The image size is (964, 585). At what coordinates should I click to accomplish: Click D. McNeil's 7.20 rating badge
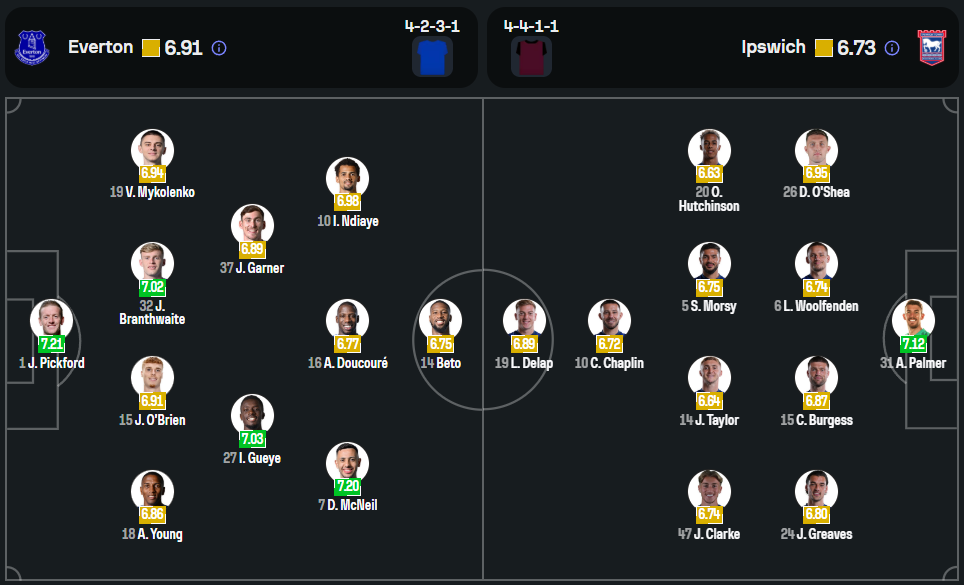click(x=347, y=486)
